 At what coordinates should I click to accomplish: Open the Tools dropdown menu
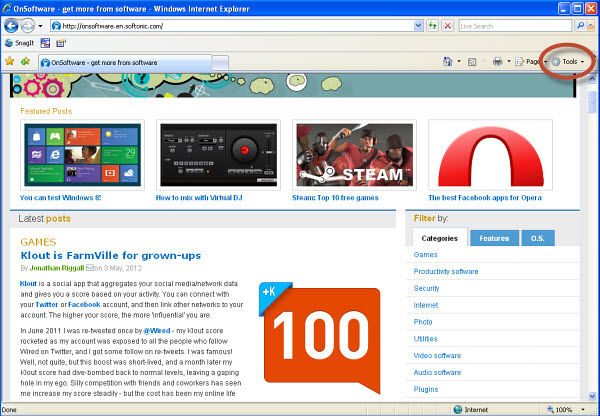[567, 62]
